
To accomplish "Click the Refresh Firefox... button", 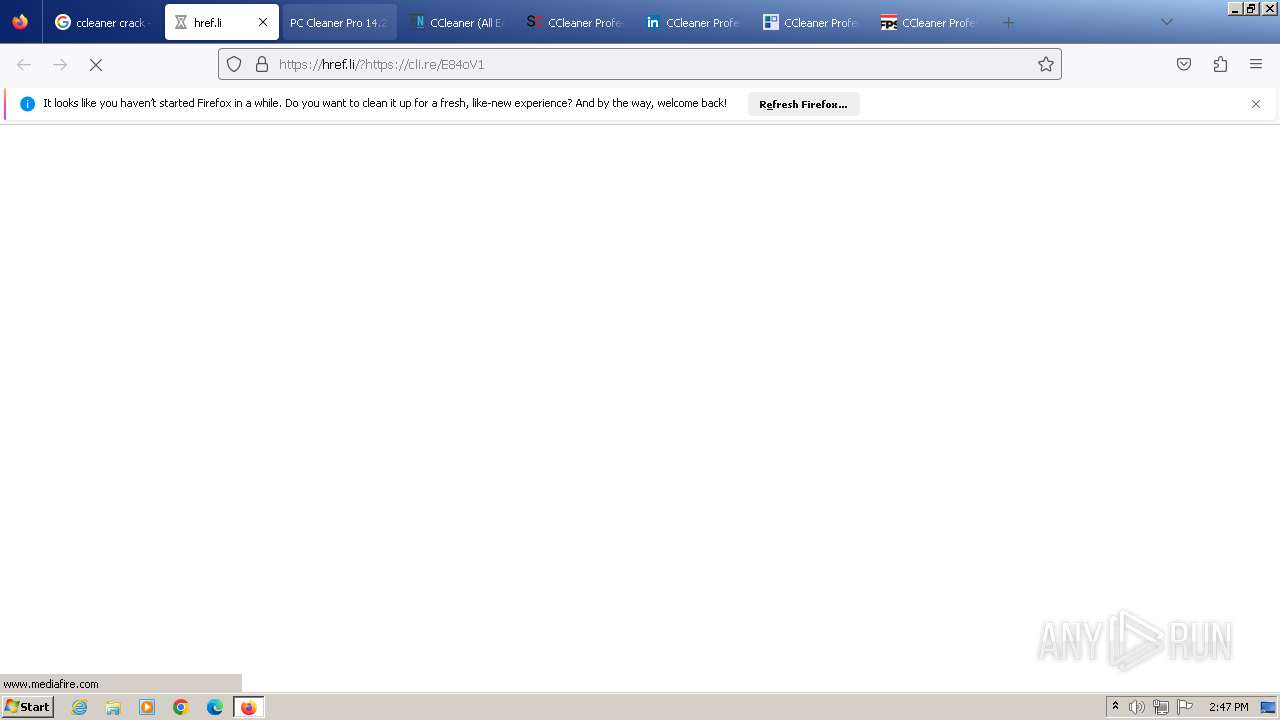I will [x=803, y=104].
